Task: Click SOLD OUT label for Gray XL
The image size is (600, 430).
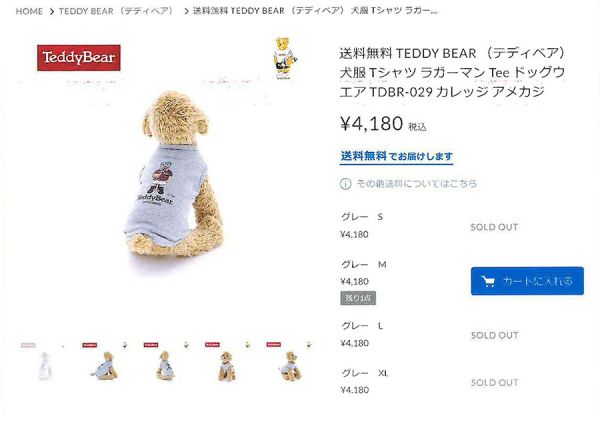Action: pyautogui.click(x=494, y=383)
